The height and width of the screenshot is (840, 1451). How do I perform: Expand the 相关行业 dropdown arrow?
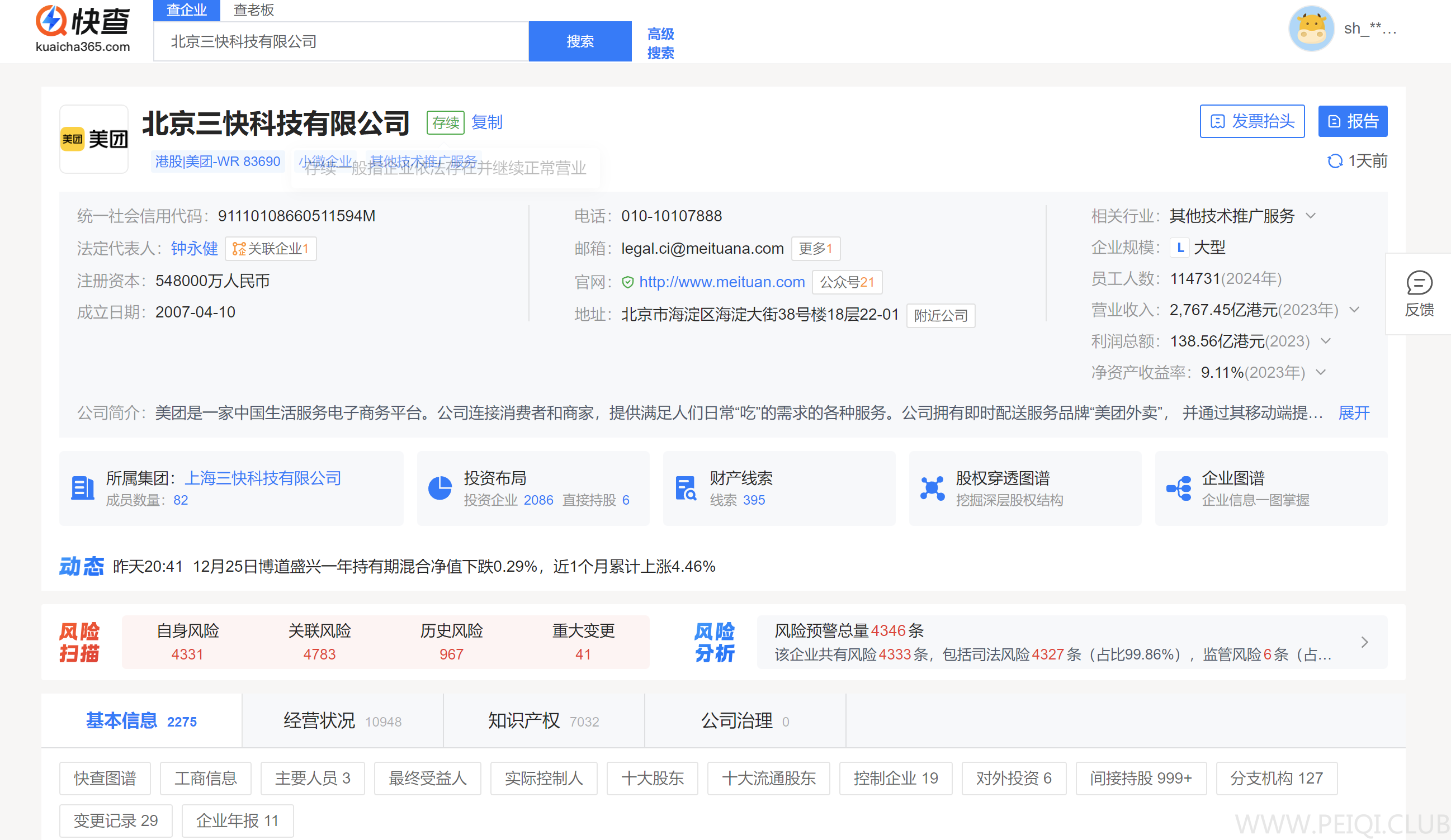tap(1311, 216)
